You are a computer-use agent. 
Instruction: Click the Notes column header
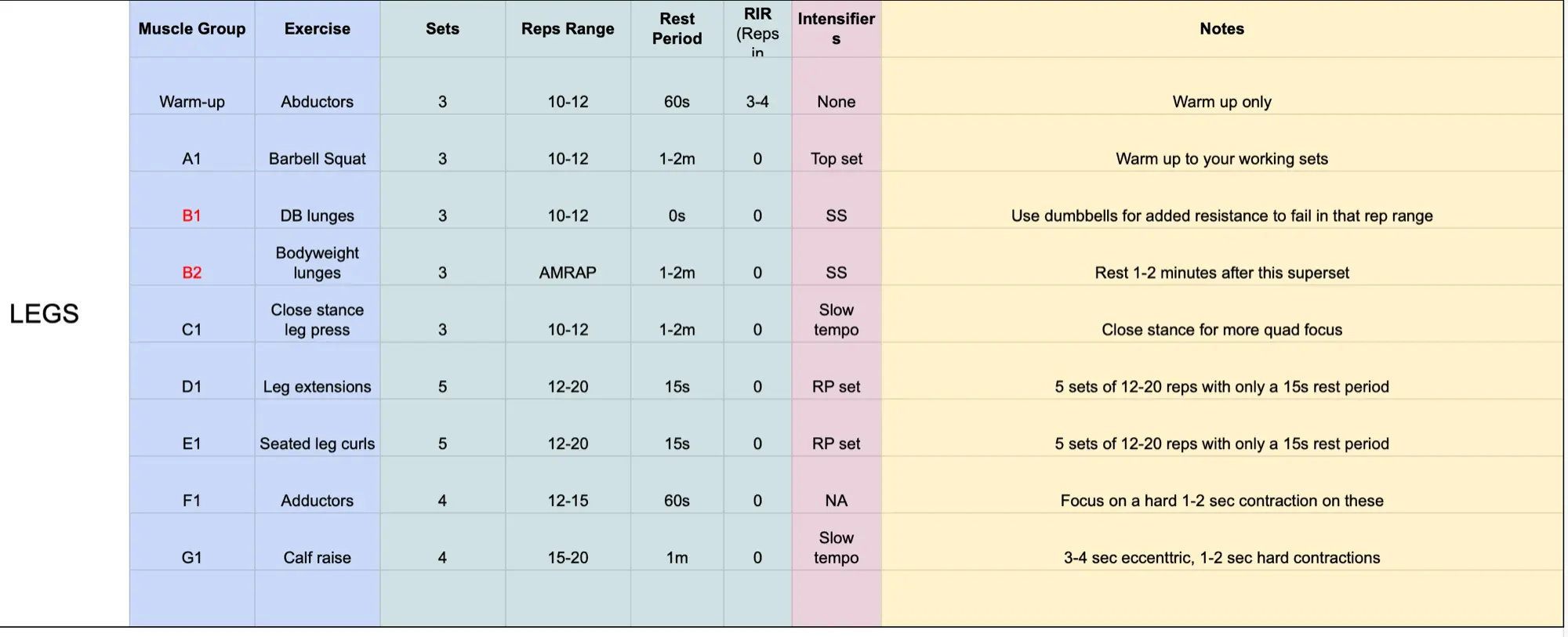coord(1221,29)
